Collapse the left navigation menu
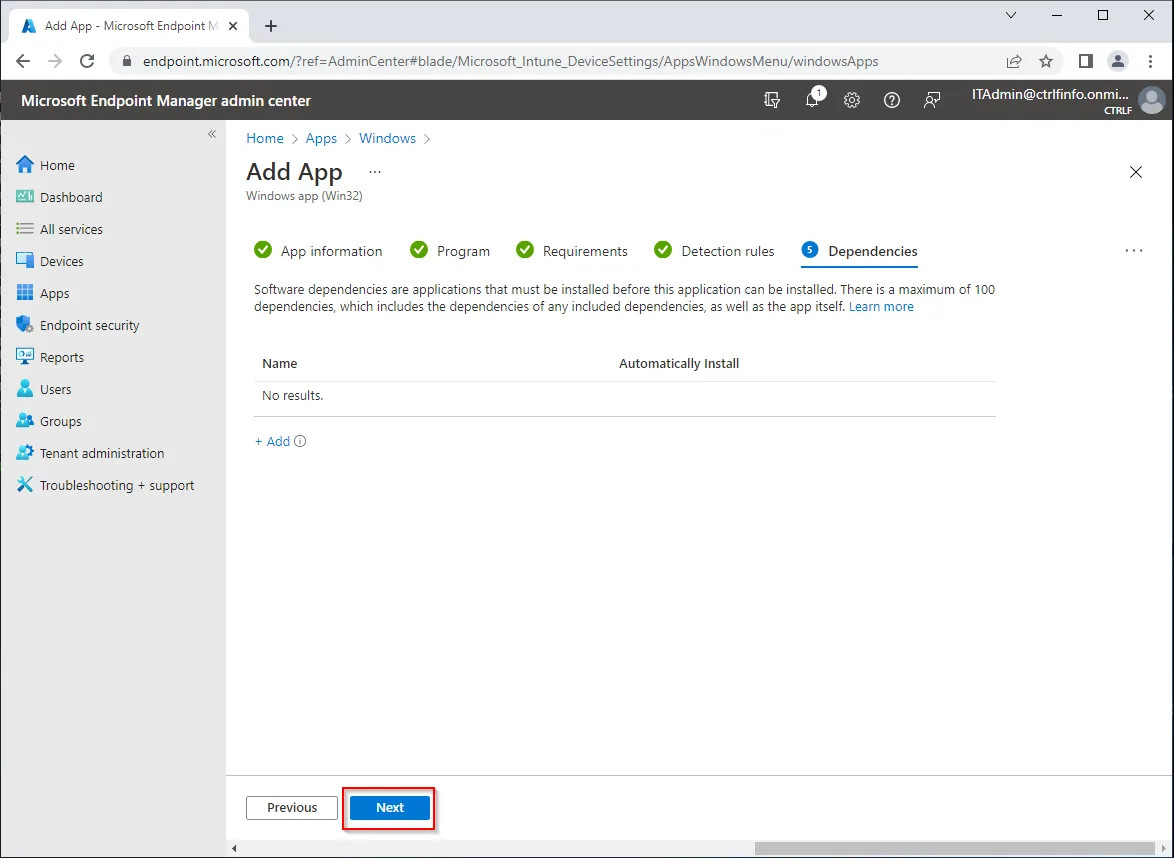 pyautogui.click(x=212, y=134)
